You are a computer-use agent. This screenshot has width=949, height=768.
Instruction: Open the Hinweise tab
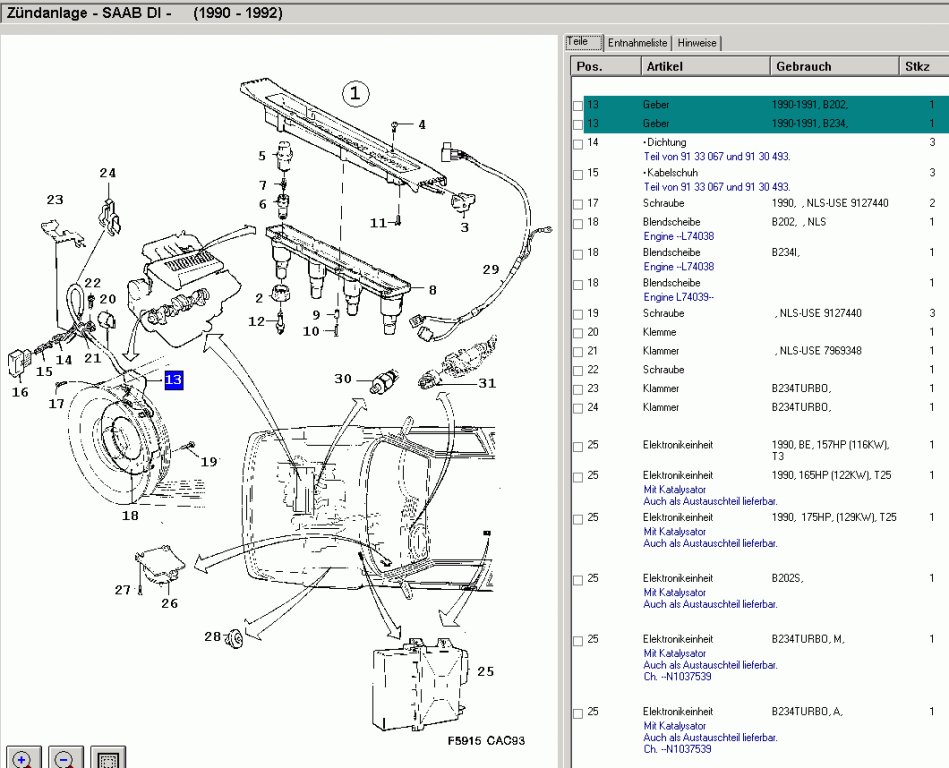coord(697,43)
